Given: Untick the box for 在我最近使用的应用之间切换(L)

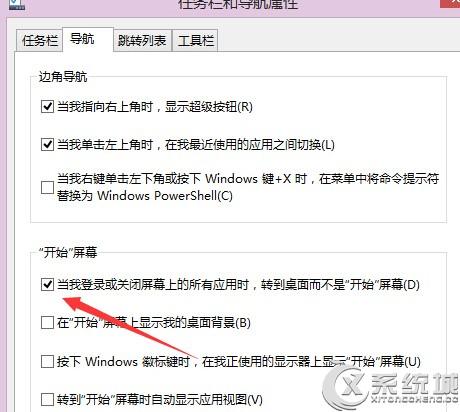Looking at the screenshot, I should (47, 145).
